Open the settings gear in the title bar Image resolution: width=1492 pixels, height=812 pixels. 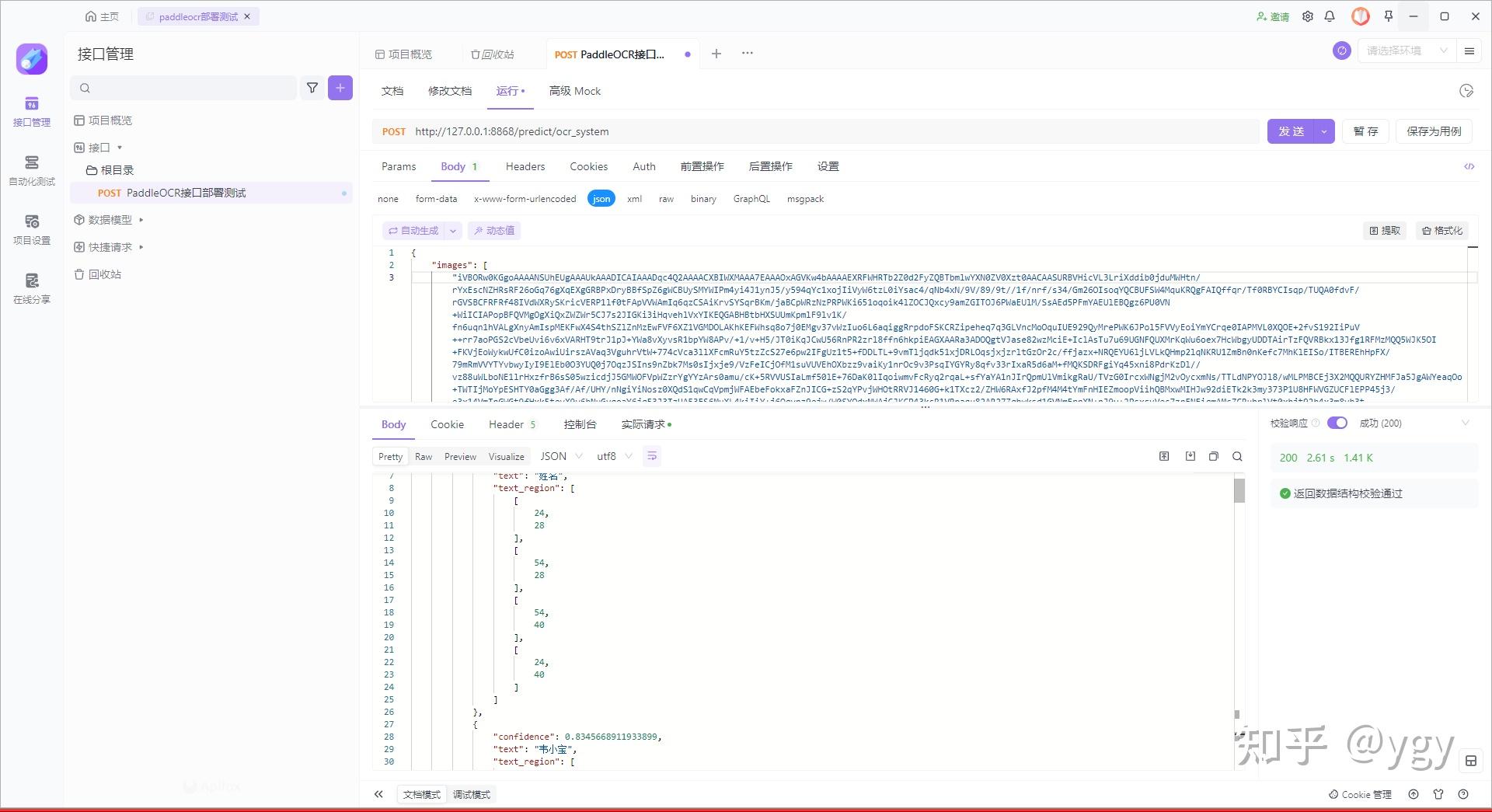pos(1308,16)
